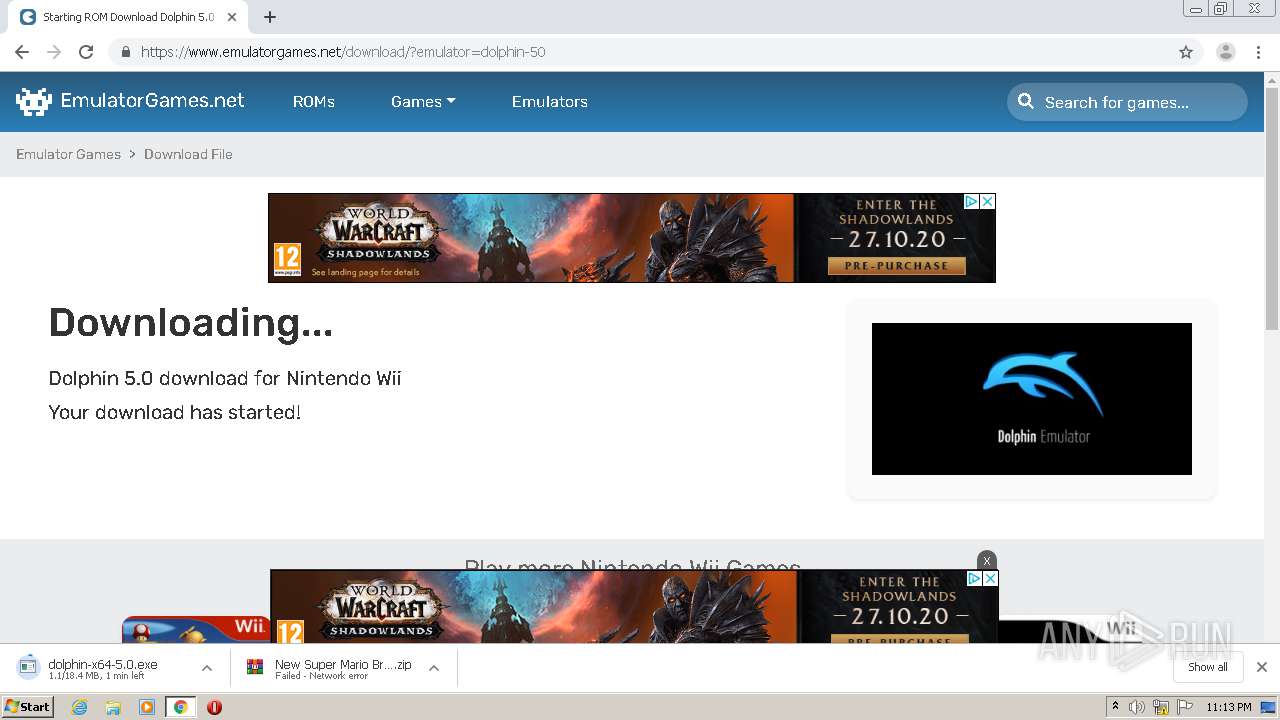Open the ROMs navigation item
The height and width of the screenshot is (720, 1280).
[x=313, y=101]
